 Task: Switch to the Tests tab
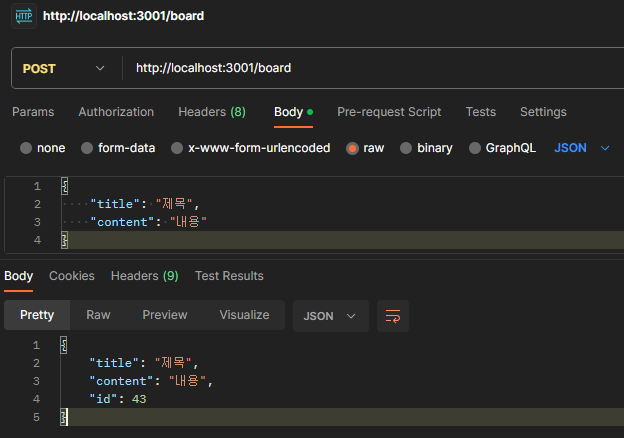[481, 112]
